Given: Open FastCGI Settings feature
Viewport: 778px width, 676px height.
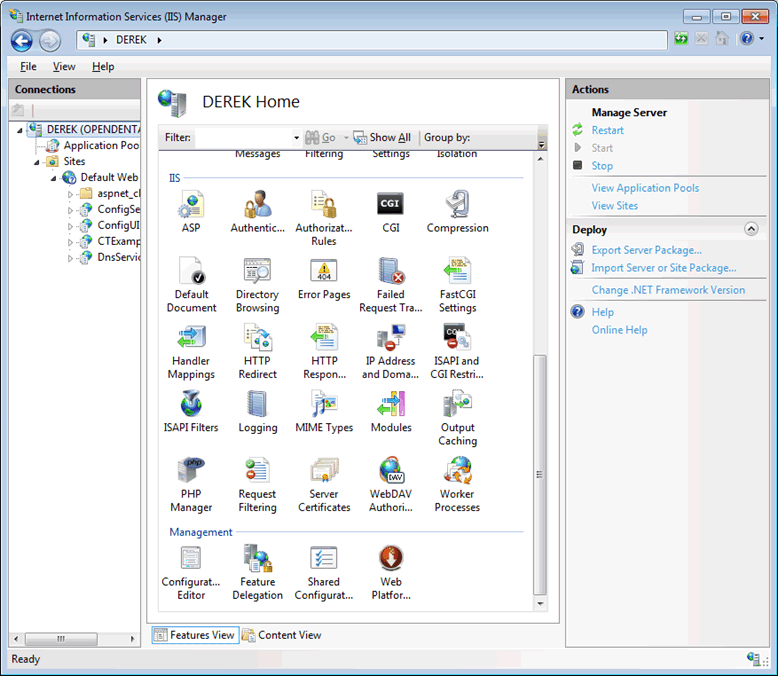Looking at the screenshot, I should [457, 285].
